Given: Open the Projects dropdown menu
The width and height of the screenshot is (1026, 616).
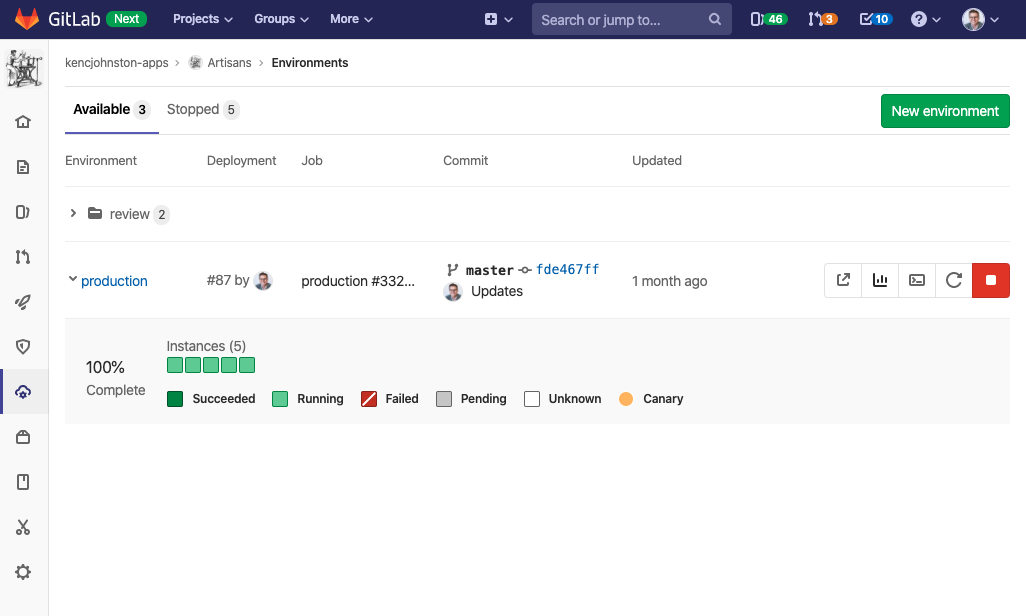Looking at the screenshot, I should point(203,19).
